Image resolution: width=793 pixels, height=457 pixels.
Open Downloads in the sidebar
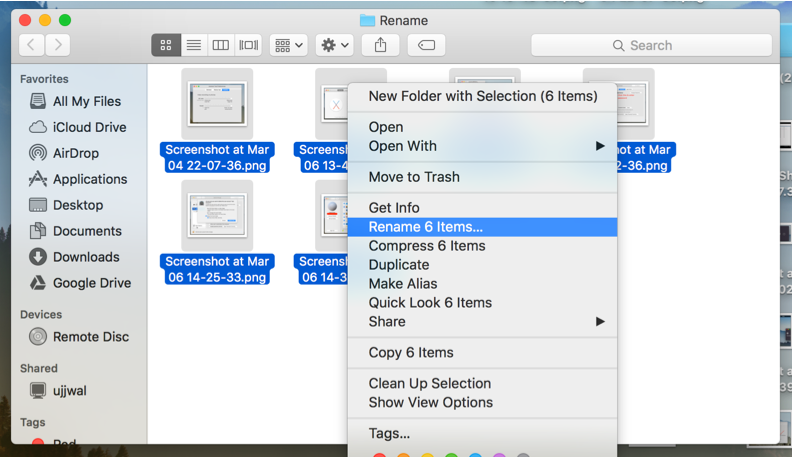click(x=75, y=257)
